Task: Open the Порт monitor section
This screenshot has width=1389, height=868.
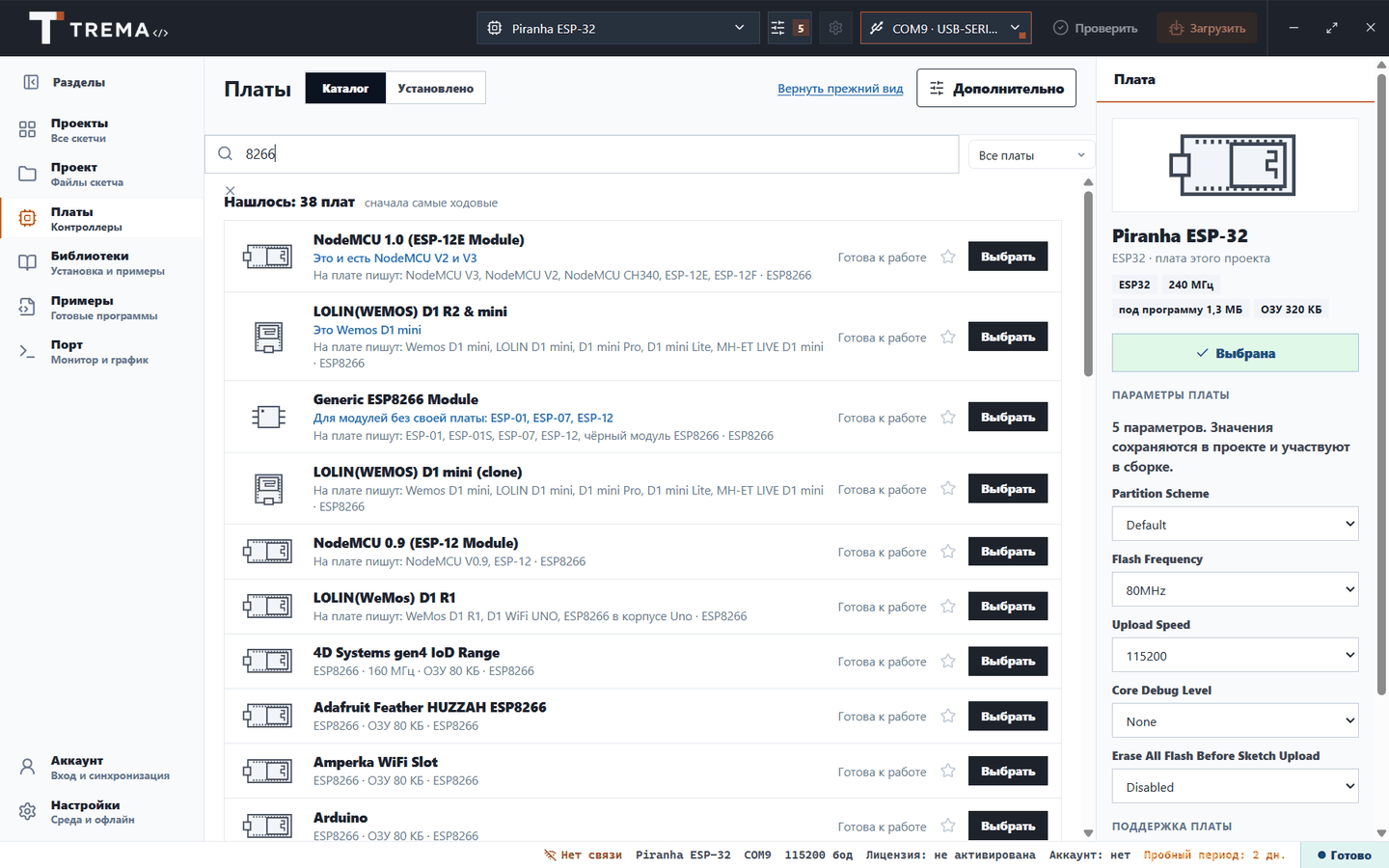Action: (x=102, y=351)
